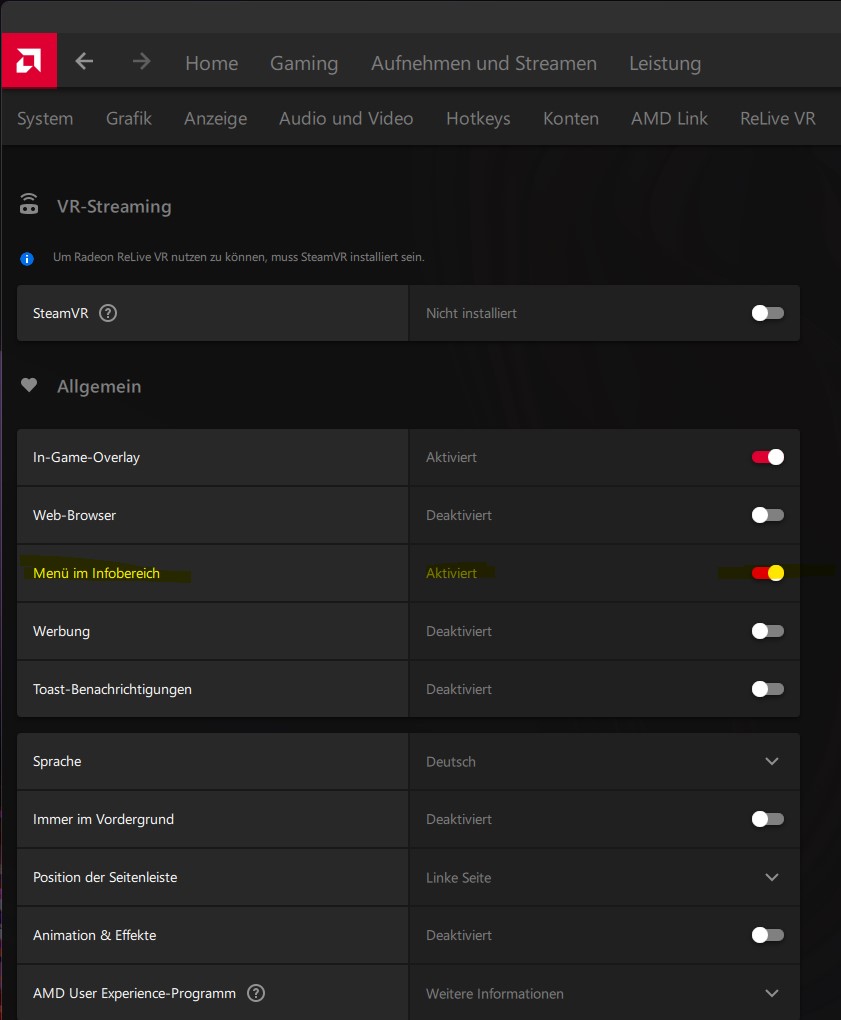Enable the Web-Browser toggle

[x=768, y=515]
